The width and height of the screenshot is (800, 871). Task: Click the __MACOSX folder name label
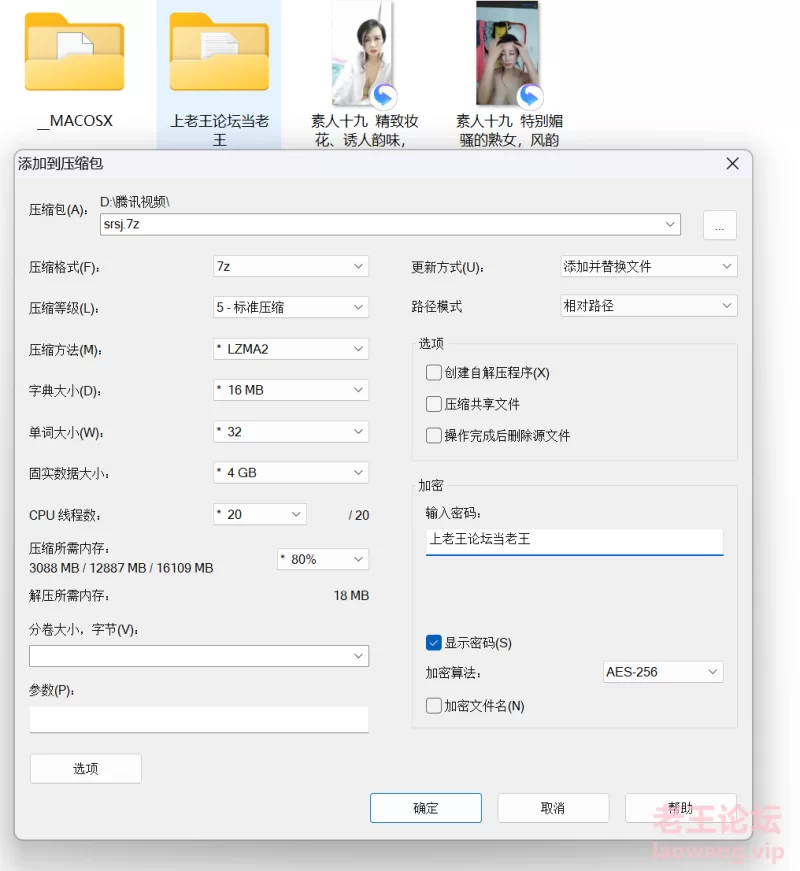75,121
